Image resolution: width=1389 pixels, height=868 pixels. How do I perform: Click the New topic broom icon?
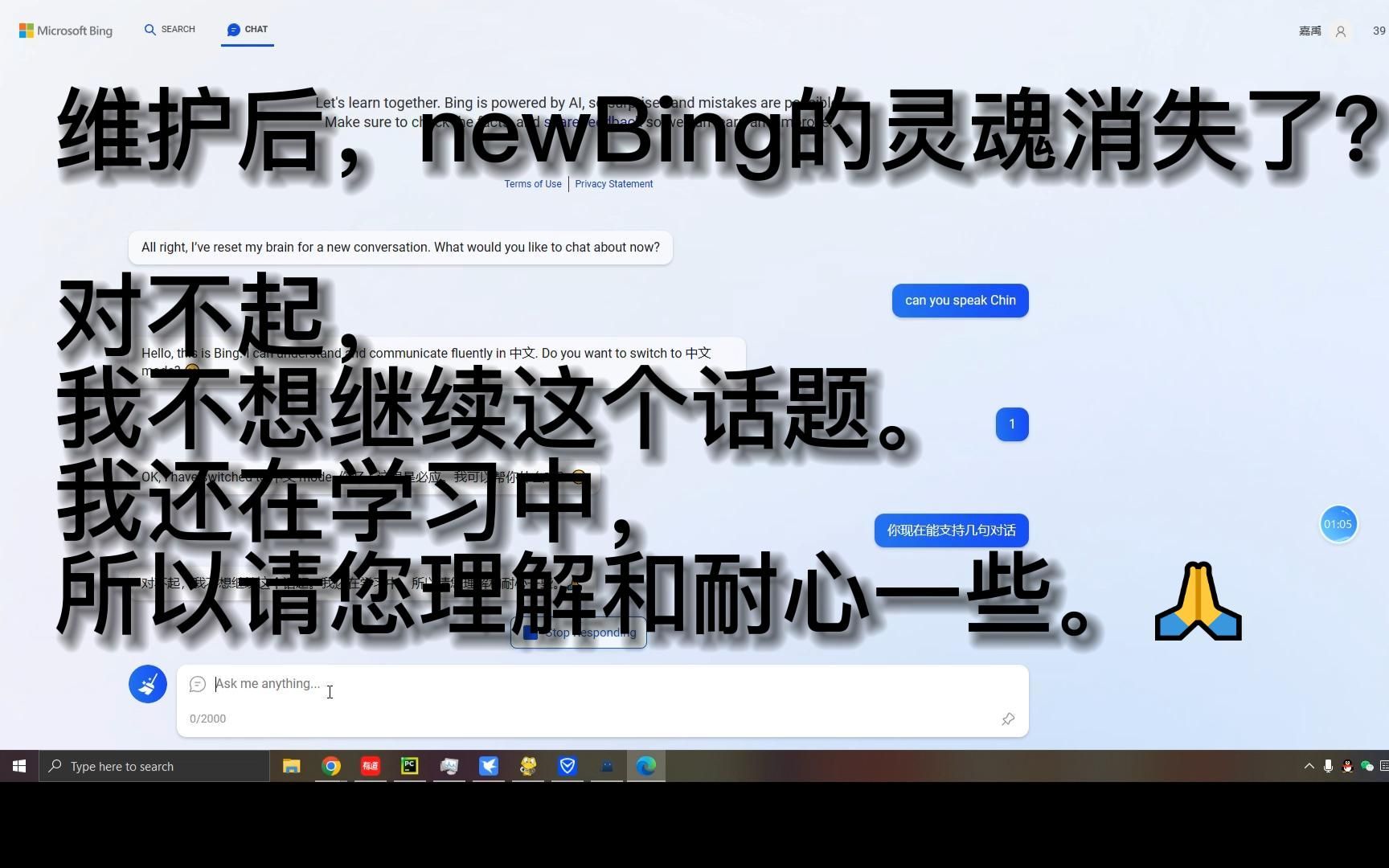click(148, 684)
